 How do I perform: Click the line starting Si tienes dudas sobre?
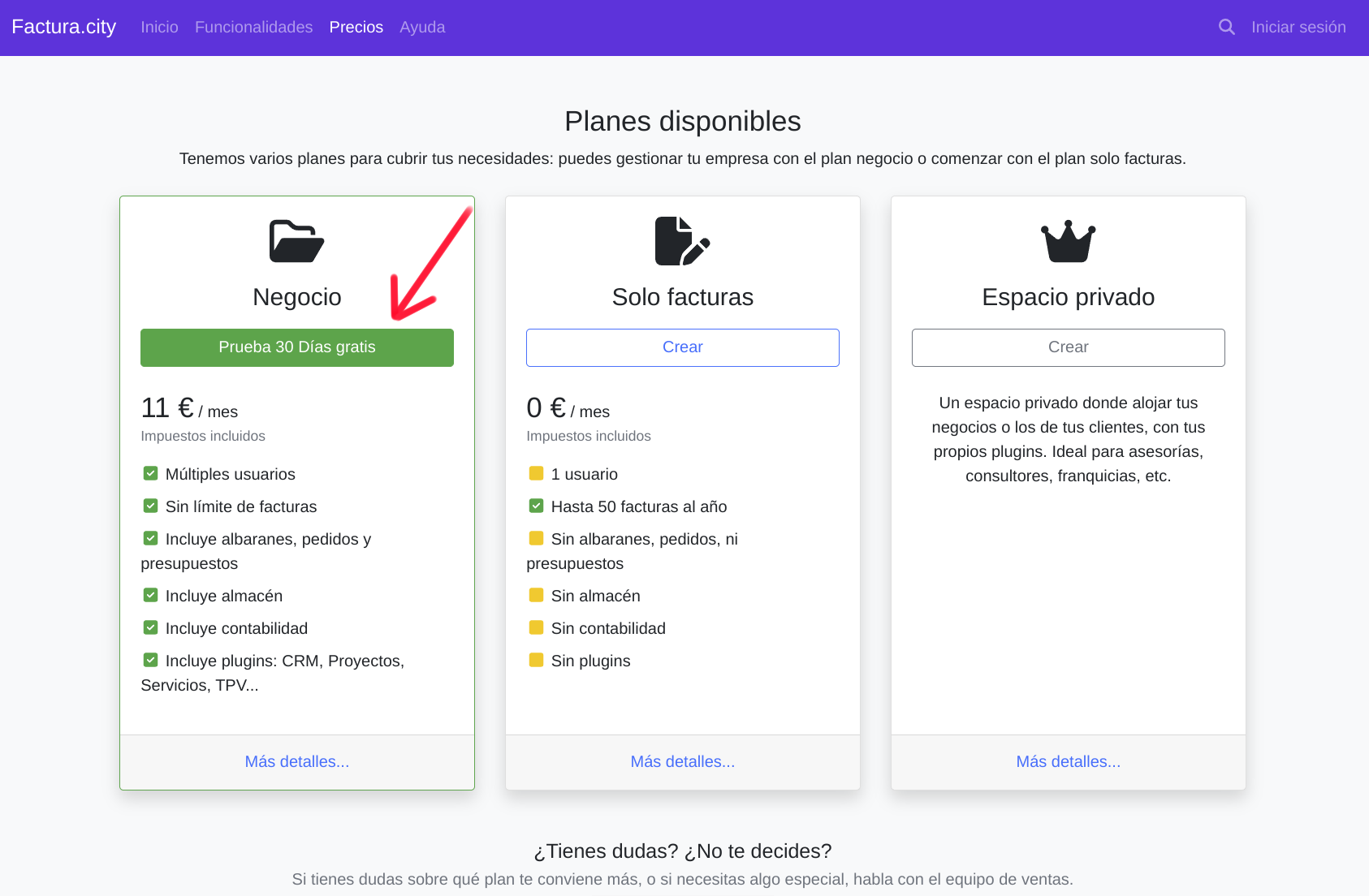683,879
